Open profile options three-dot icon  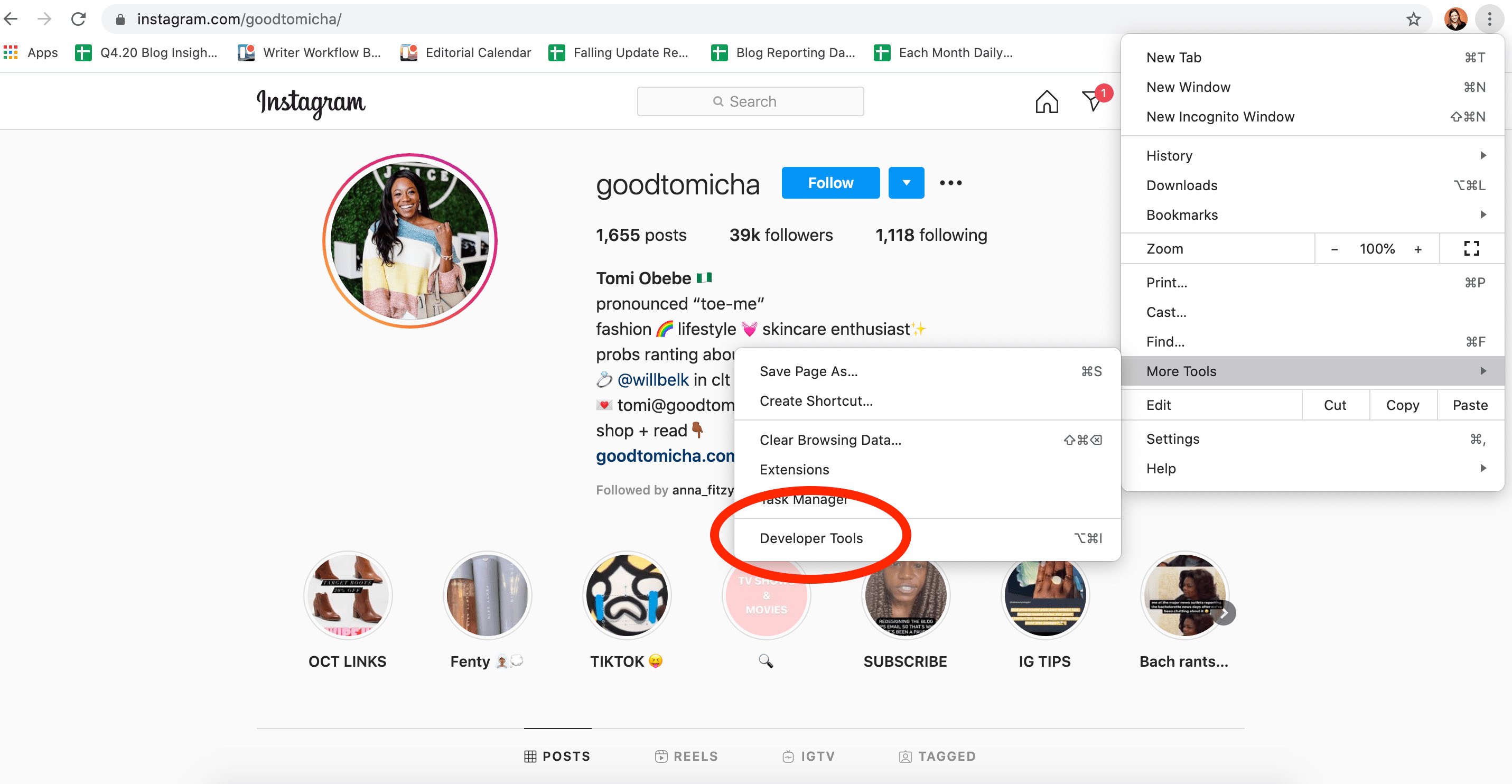pyautogui.click(x=950, y=183)
